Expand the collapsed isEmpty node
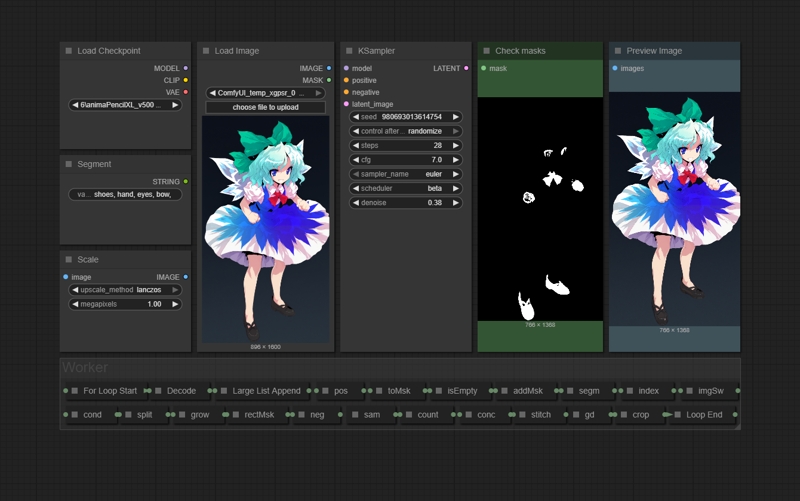 pyautogui.click(x=439, y=391)
